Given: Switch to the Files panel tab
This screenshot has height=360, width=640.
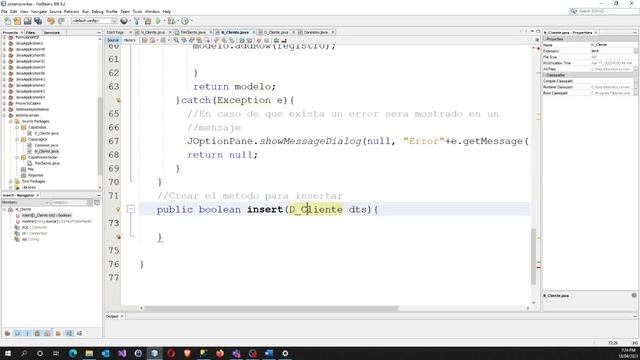Looking at the screenshot, I should pos(31,32).
